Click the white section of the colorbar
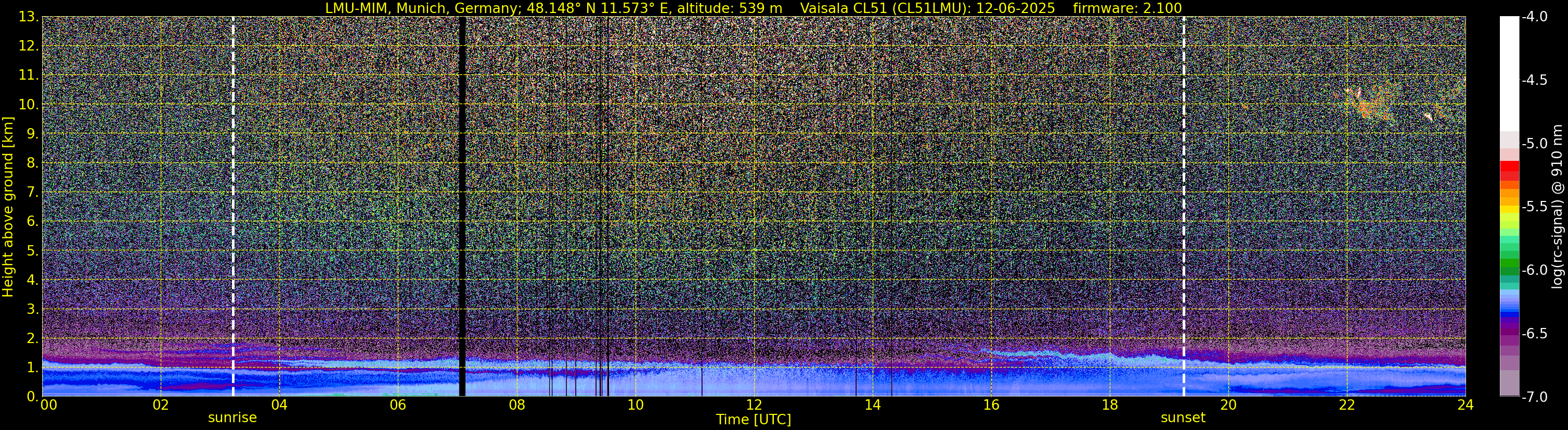The width and height of the screenshot is (1568, 430). point(1509,73)
